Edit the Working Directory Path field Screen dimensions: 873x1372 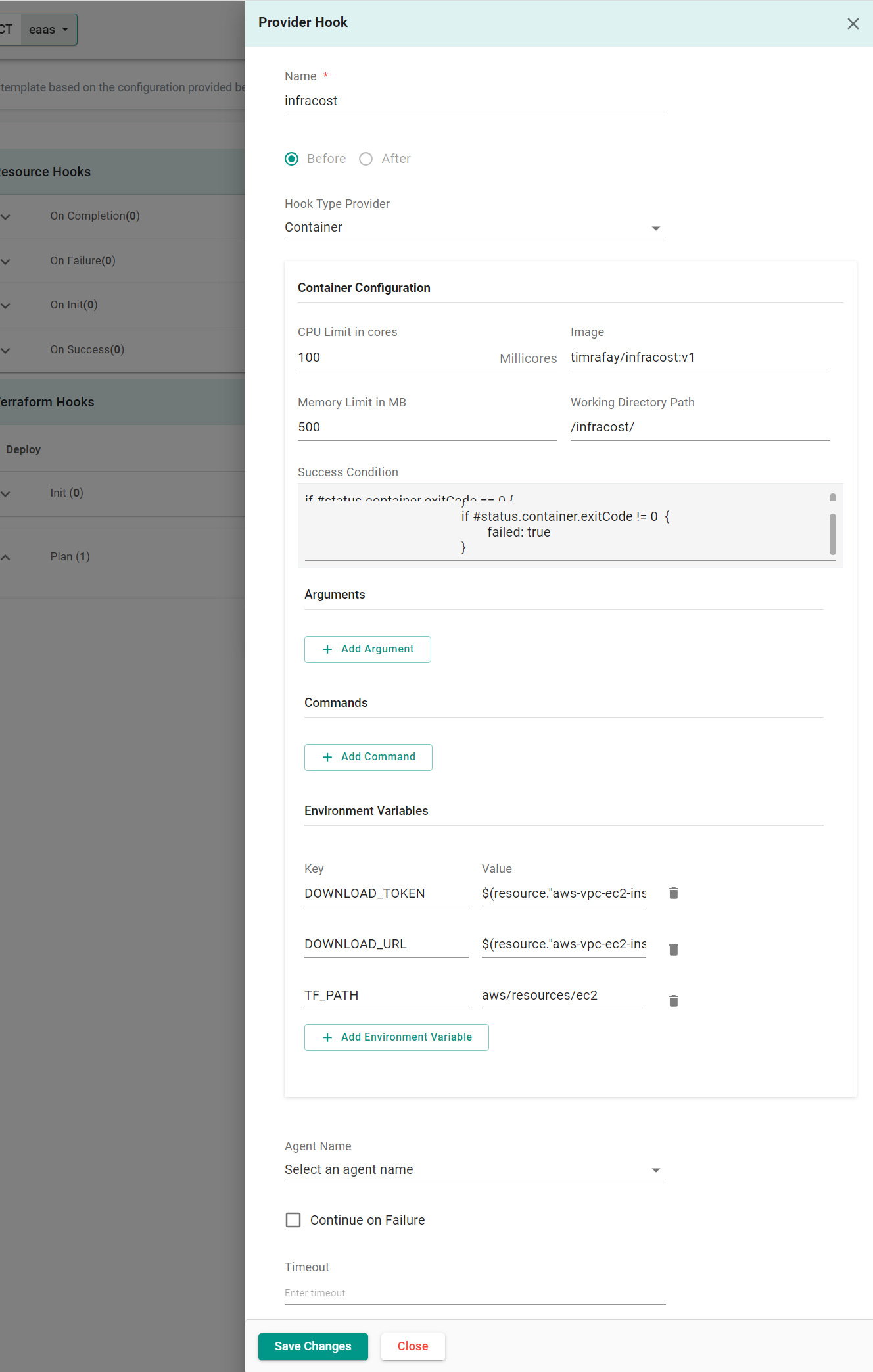click(700, 428)
